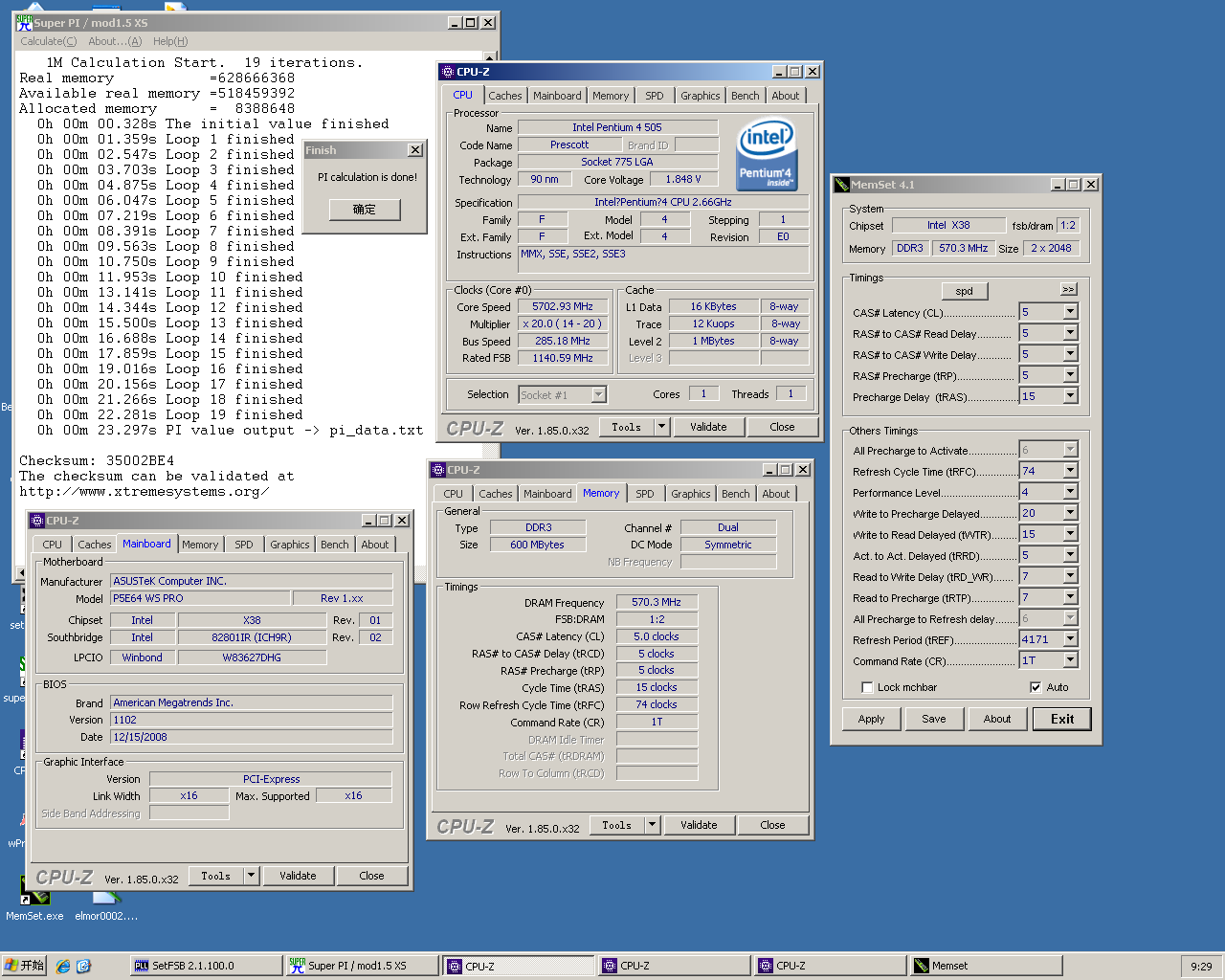Open the Act. to Act. Delayed (tRRD) dropdown
The height and width of the screenshot is (980, 1225).
1070,555
